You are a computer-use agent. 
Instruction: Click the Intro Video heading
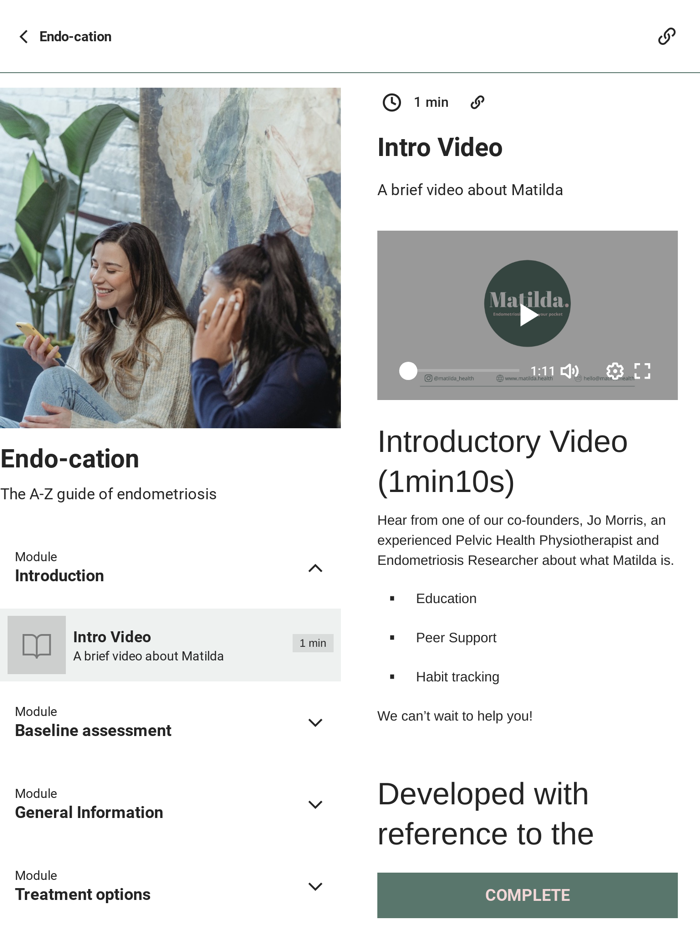tap(440, 148)
